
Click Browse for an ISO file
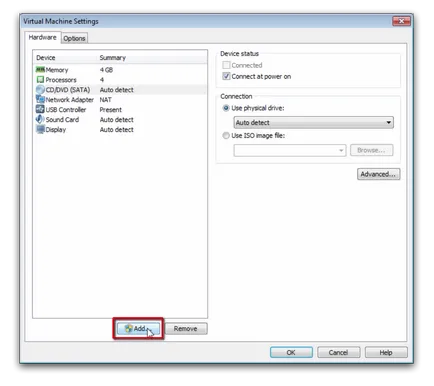pos(371,150)
